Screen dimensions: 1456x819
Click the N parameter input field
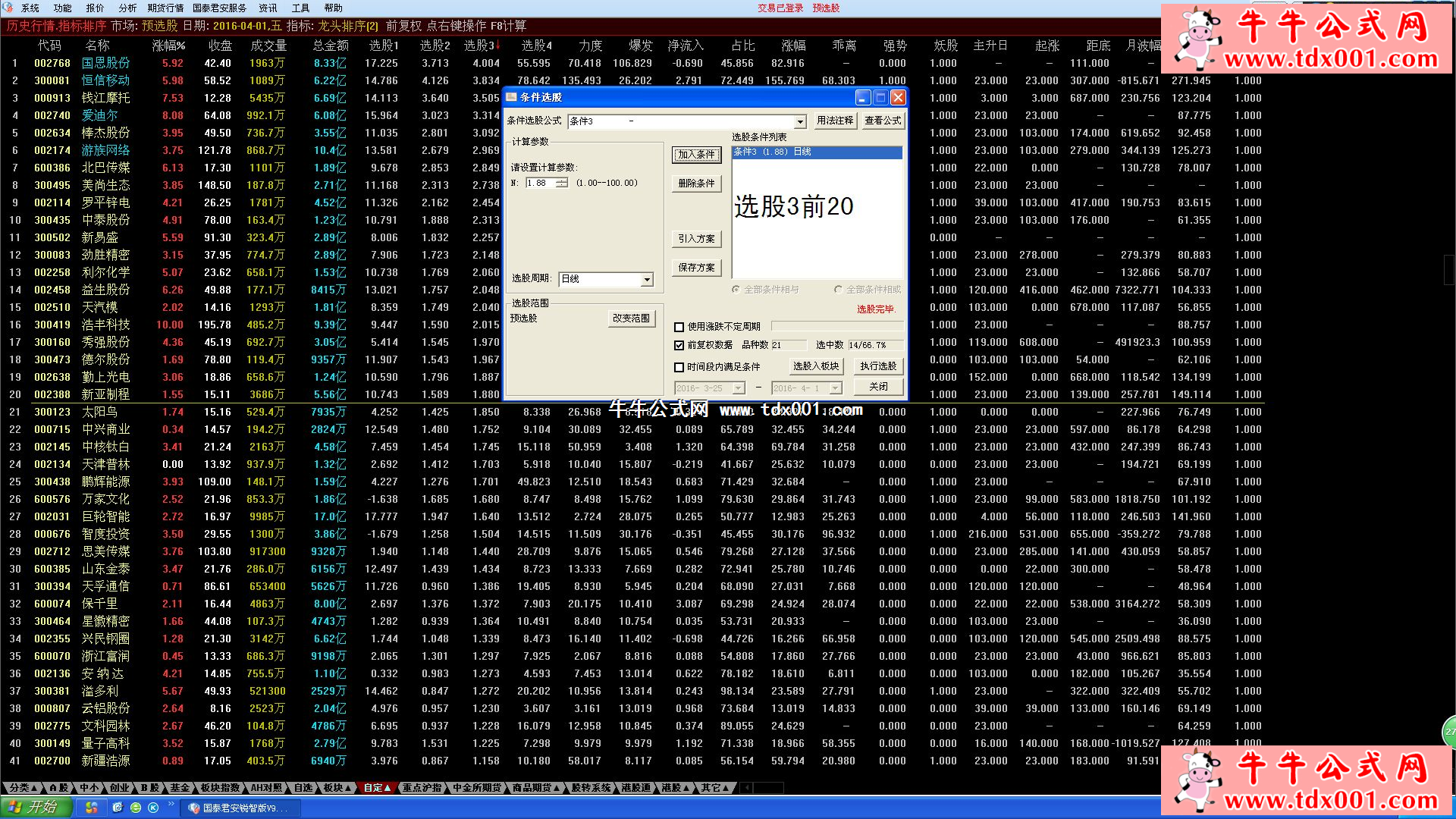click(x=540, y=183)
